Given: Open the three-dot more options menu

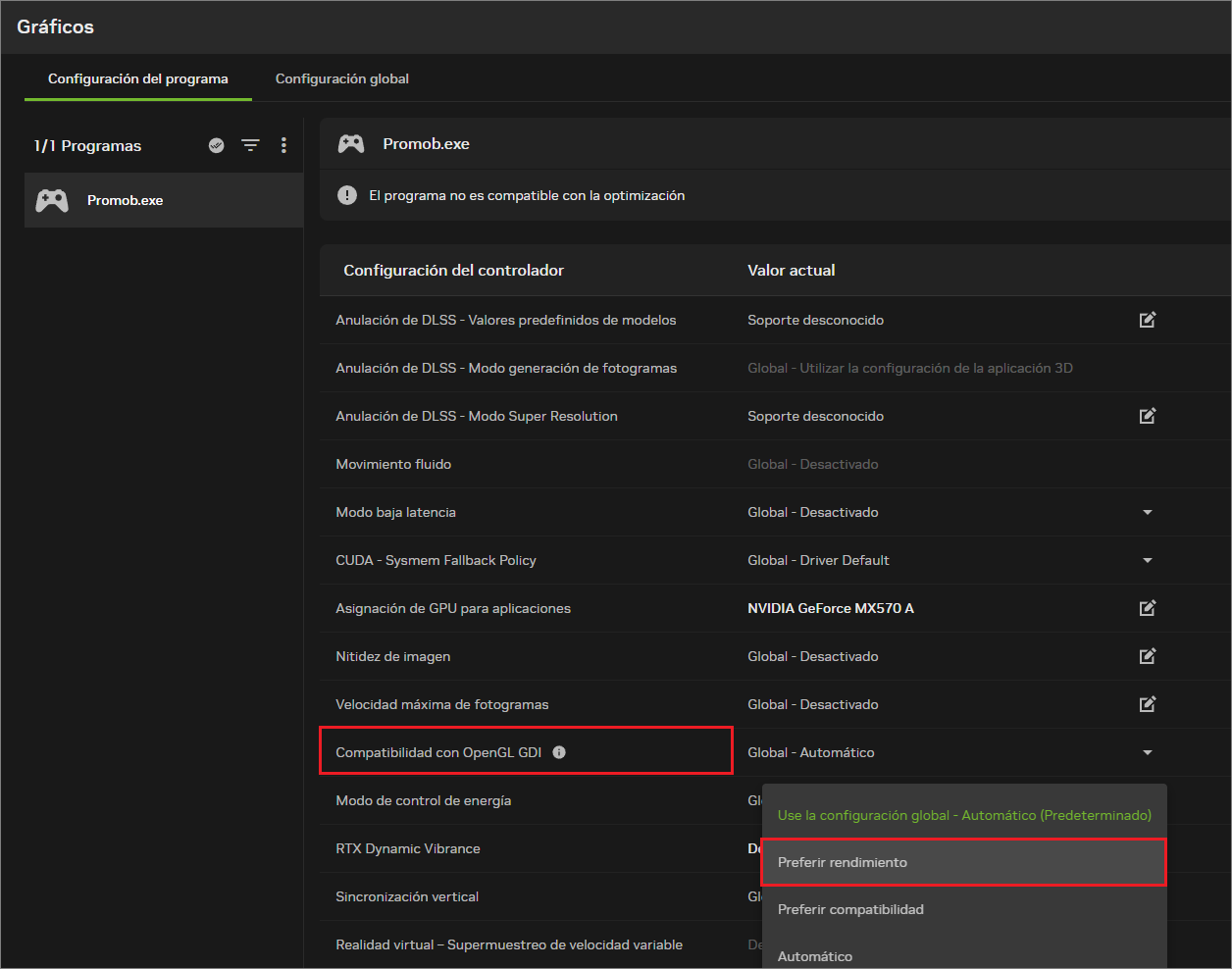Looking at the screenshot, I should pyautogui.click(x=283, y=145).
